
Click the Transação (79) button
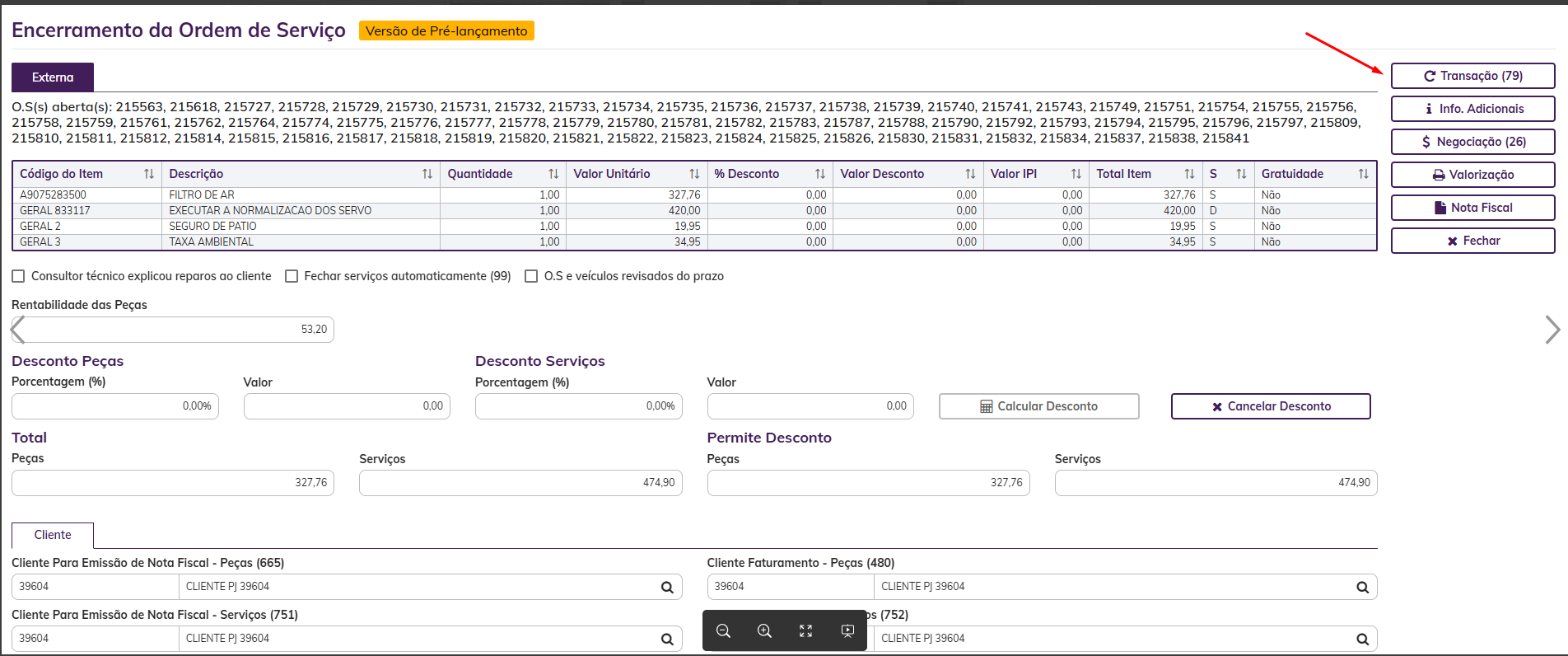click(x=1473, y=76)
